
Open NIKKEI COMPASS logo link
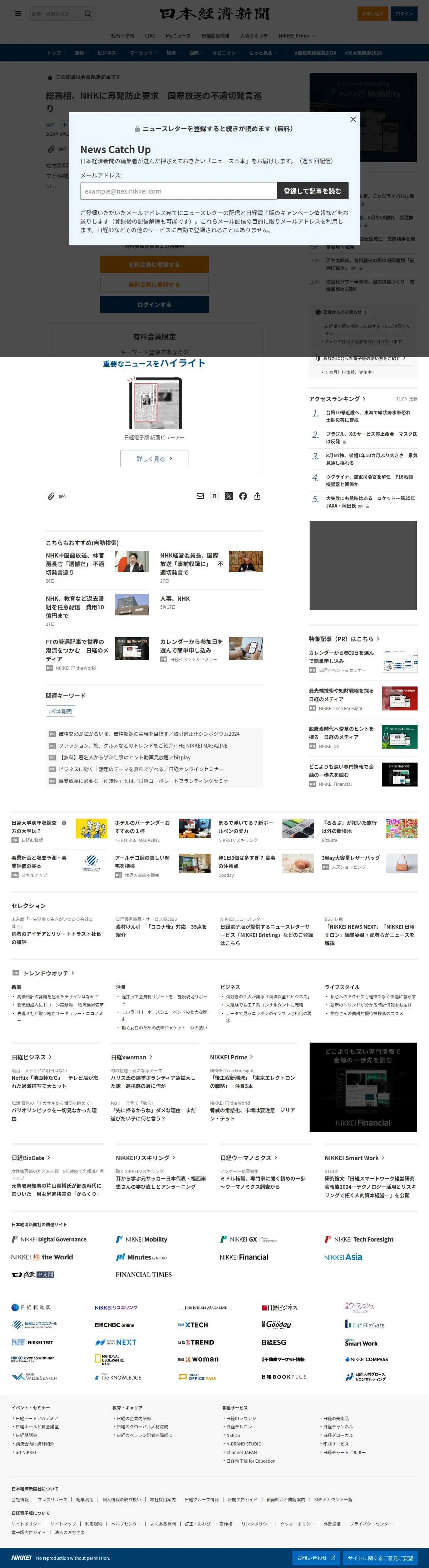click(x=366, y=1359)
